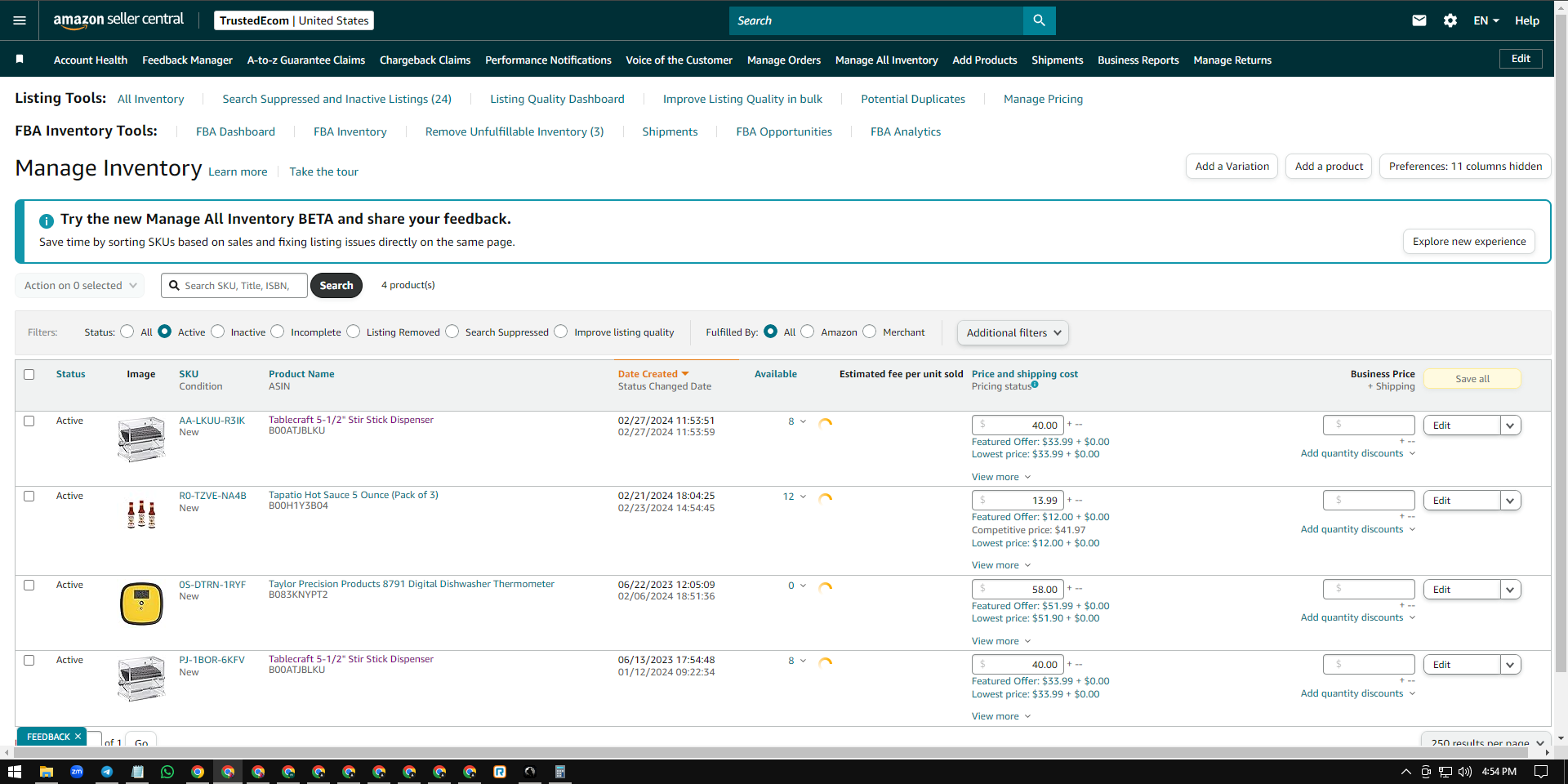Image resolution: width=1568 pixels, height=784 pixels.
Task: Open the Windows notification center
Action: 1541,772
